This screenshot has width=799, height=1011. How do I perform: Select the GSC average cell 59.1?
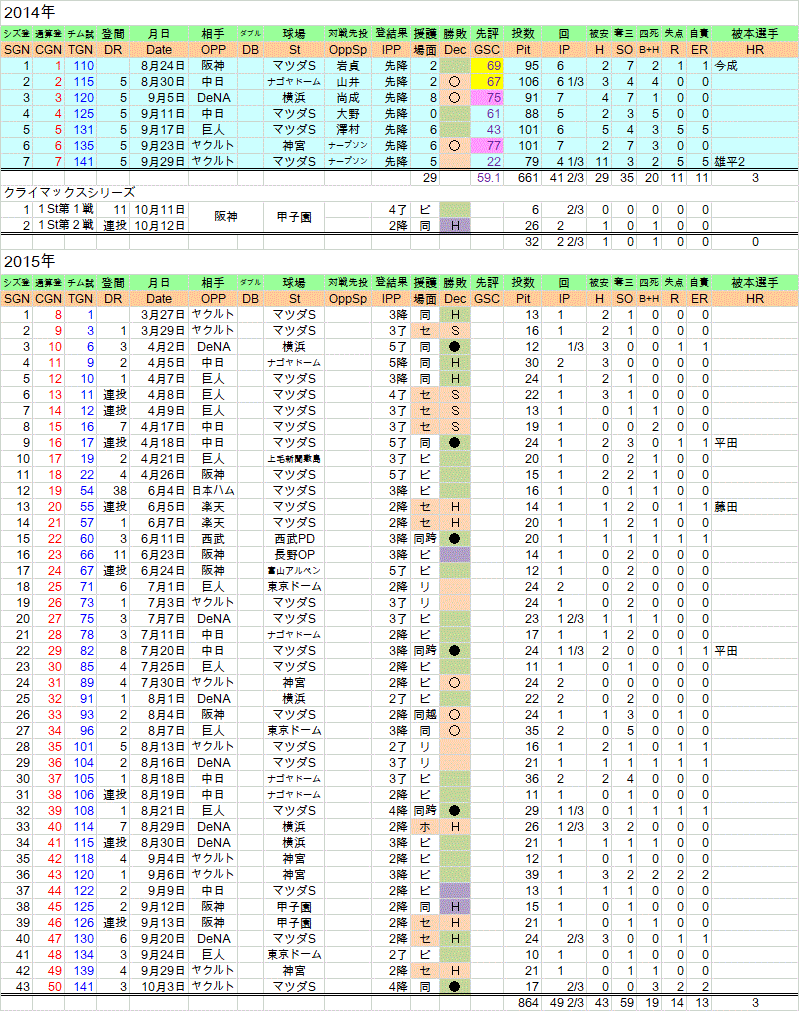point(487,178)
